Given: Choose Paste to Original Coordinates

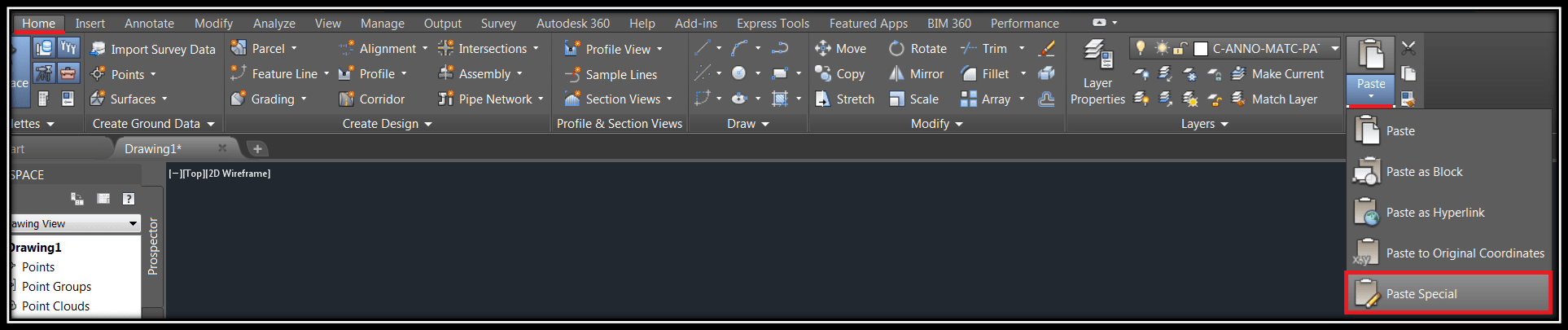Looking at the screenshot, I should tap(1448, 253).
